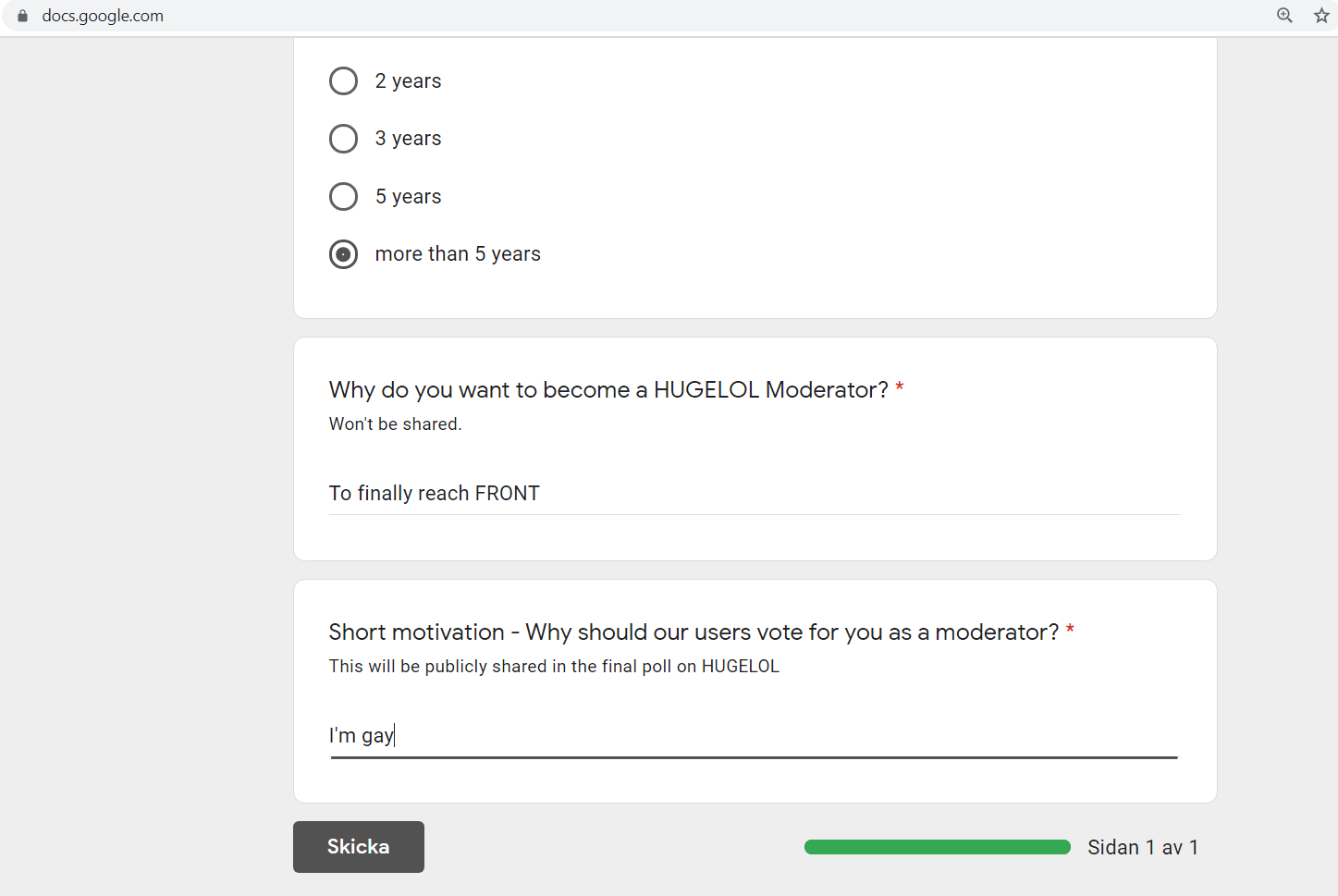Image resolution: width=1338 pixels, height=896 pixels.
Task: Click the 'Short motivation' question heading
Action: point(694,632)
